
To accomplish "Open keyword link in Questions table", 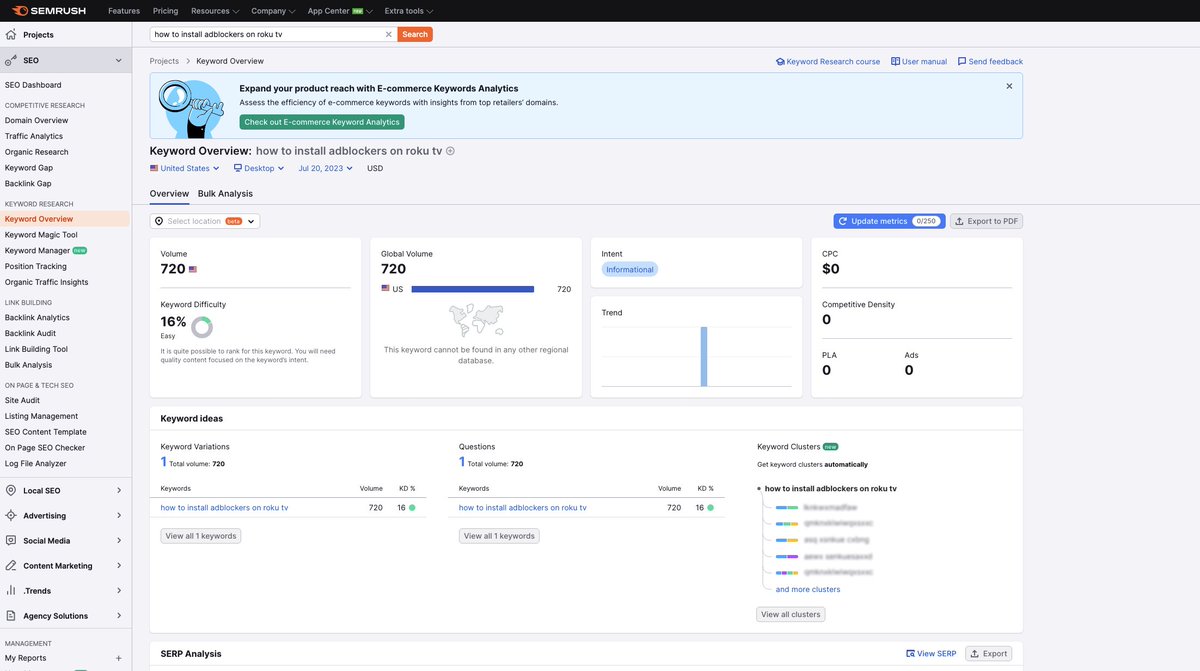I will tap(523, 508).
